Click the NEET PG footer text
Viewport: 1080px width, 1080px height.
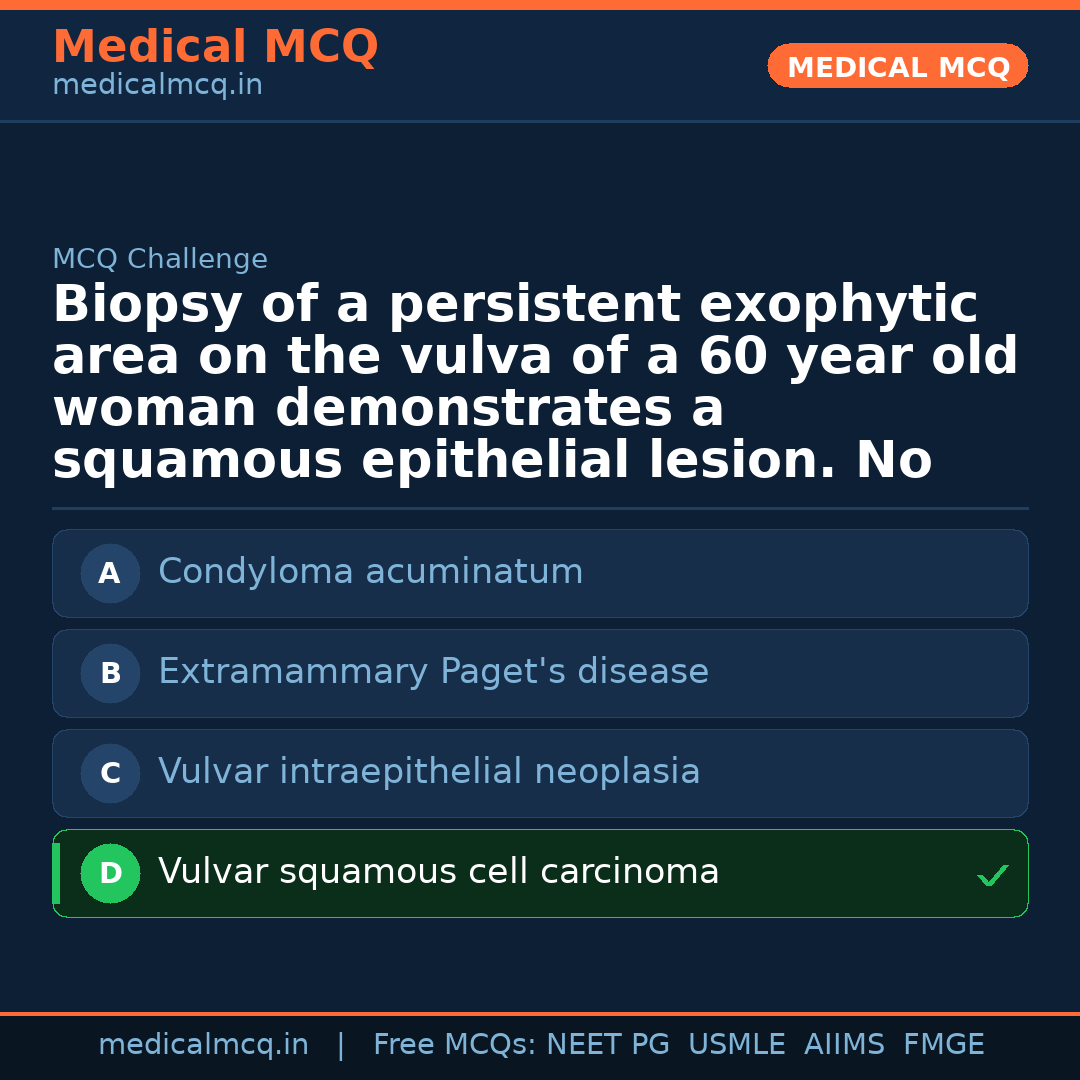pos(608,1045)
